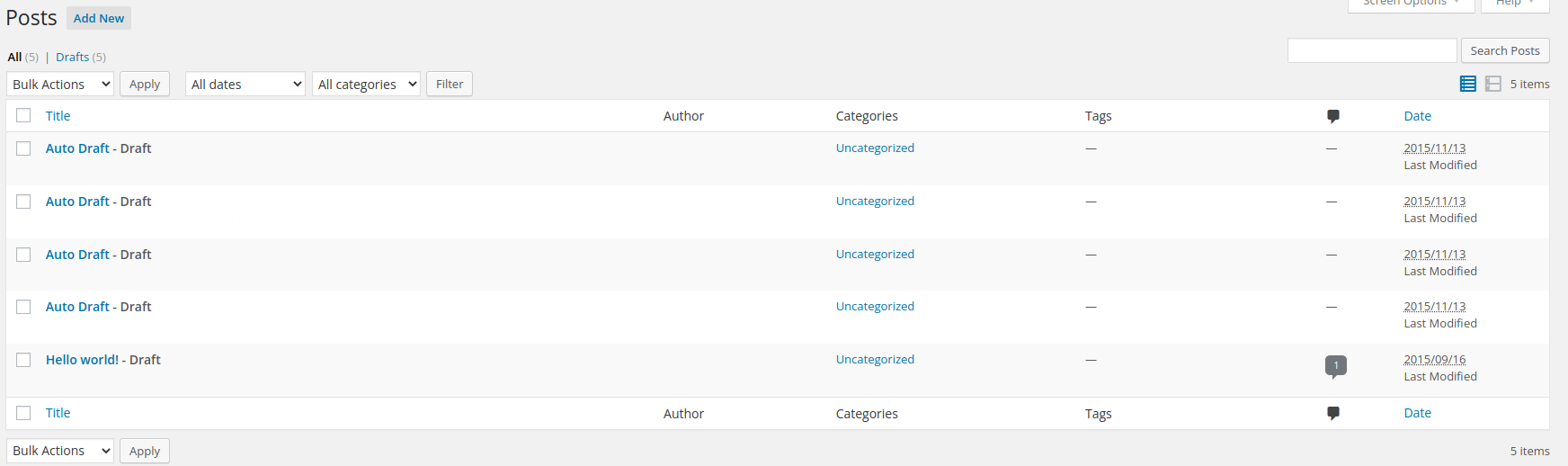Sort by comments icon in header
1568x466 pixels.
[x=1333, y=116]
